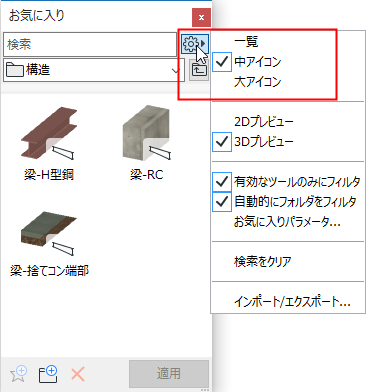Select the 梁-RC concrete beam thumbnail

click(147, 133)
